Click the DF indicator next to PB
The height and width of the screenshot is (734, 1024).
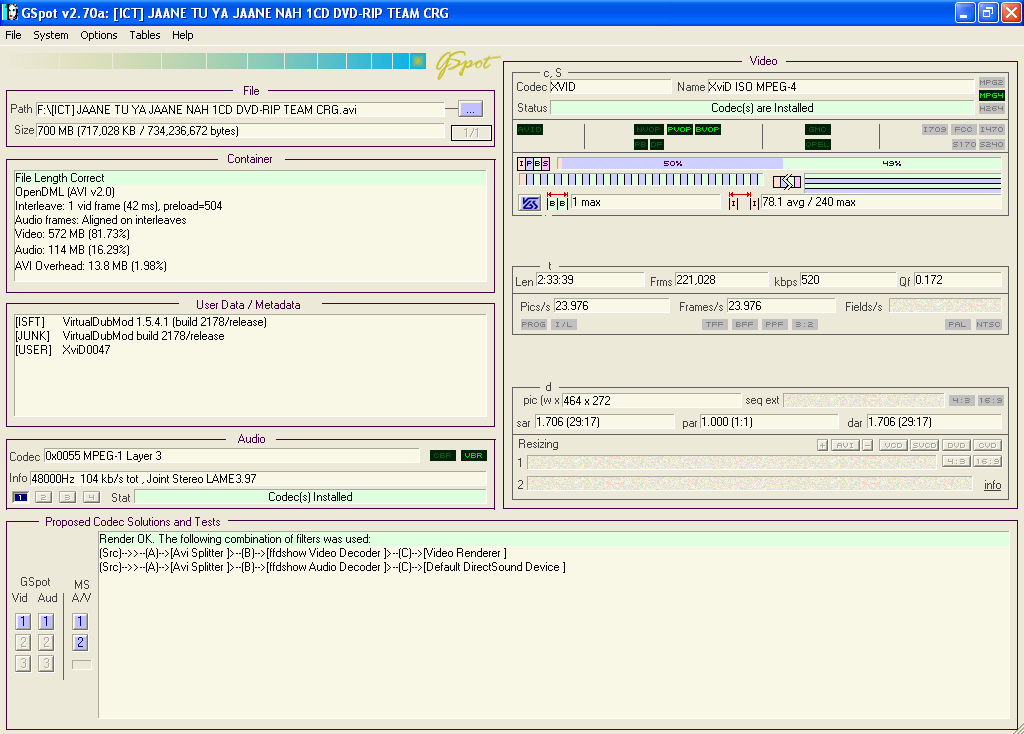pos(656,144)
